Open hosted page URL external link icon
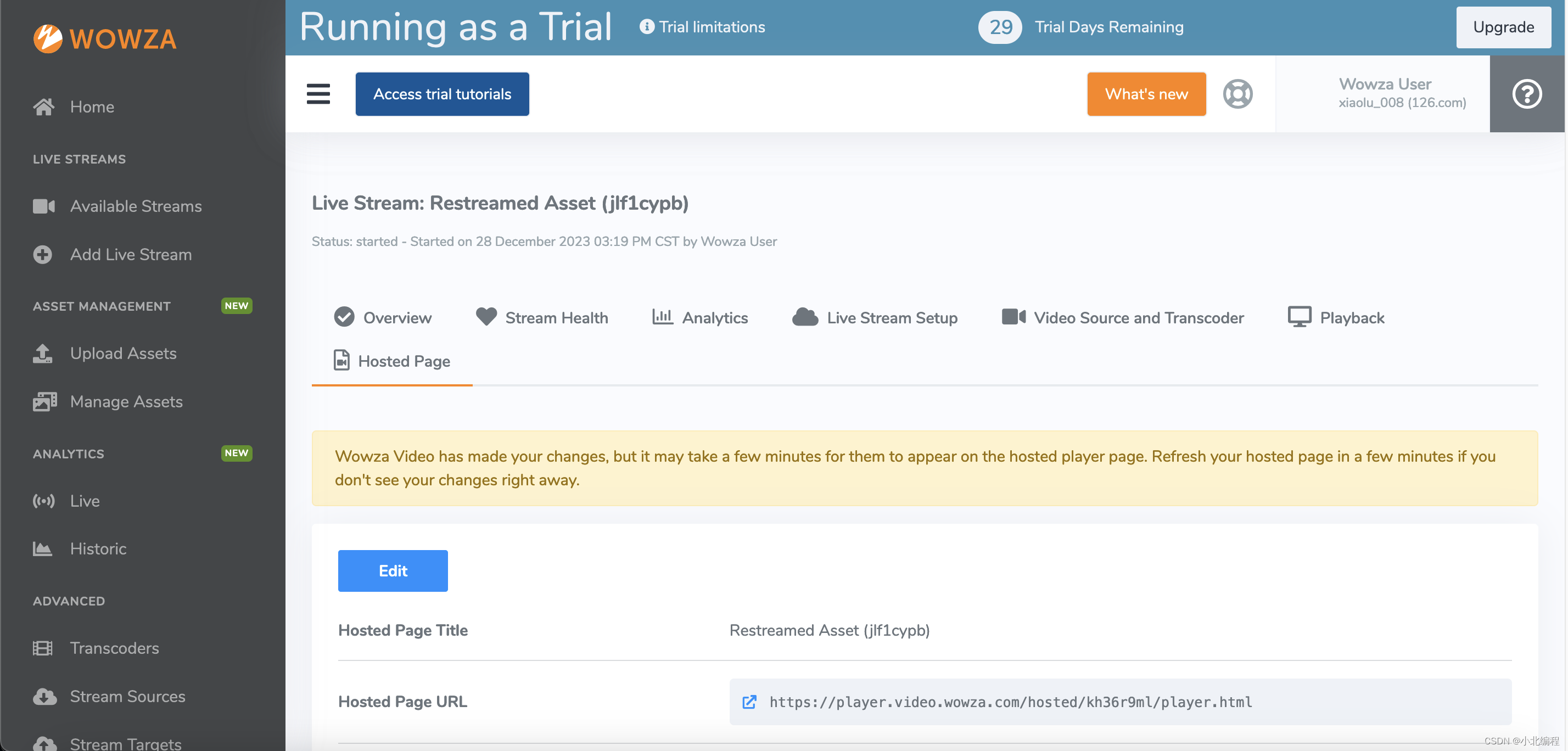This screenshot has height=751, width=1568. point(749,702)
